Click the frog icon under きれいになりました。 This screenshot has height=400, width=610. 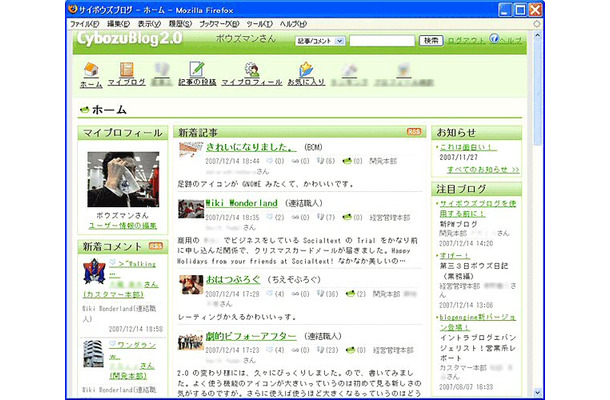pyautogui.click(x=347, y=161)
